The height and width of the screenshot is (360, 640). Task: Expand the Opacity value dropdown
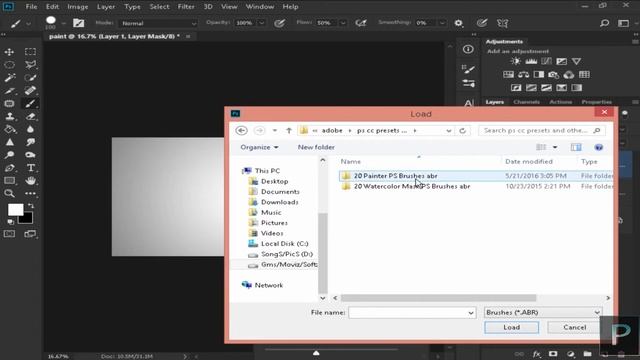[262, 23]
